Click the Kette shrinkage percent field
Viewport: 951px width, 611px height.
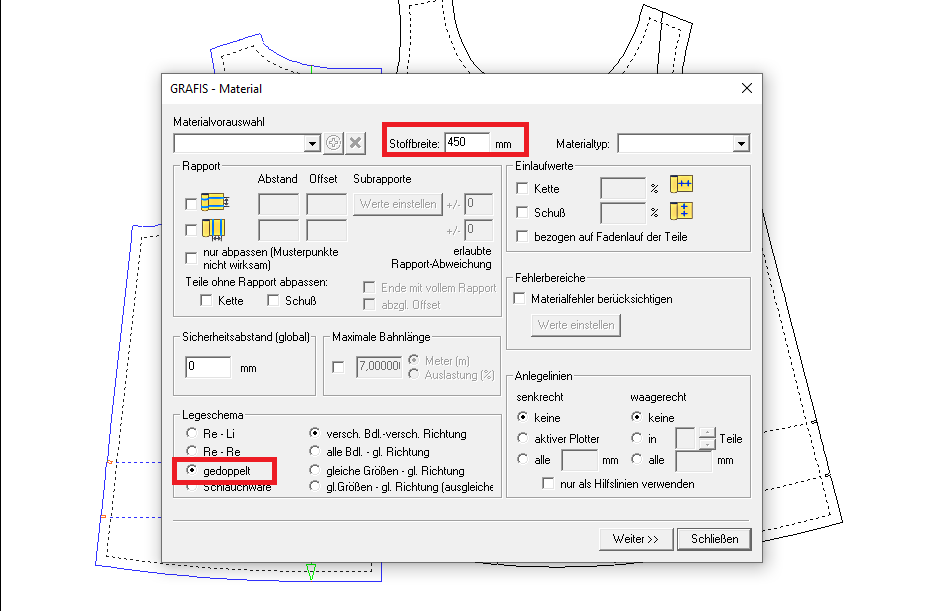623,188
